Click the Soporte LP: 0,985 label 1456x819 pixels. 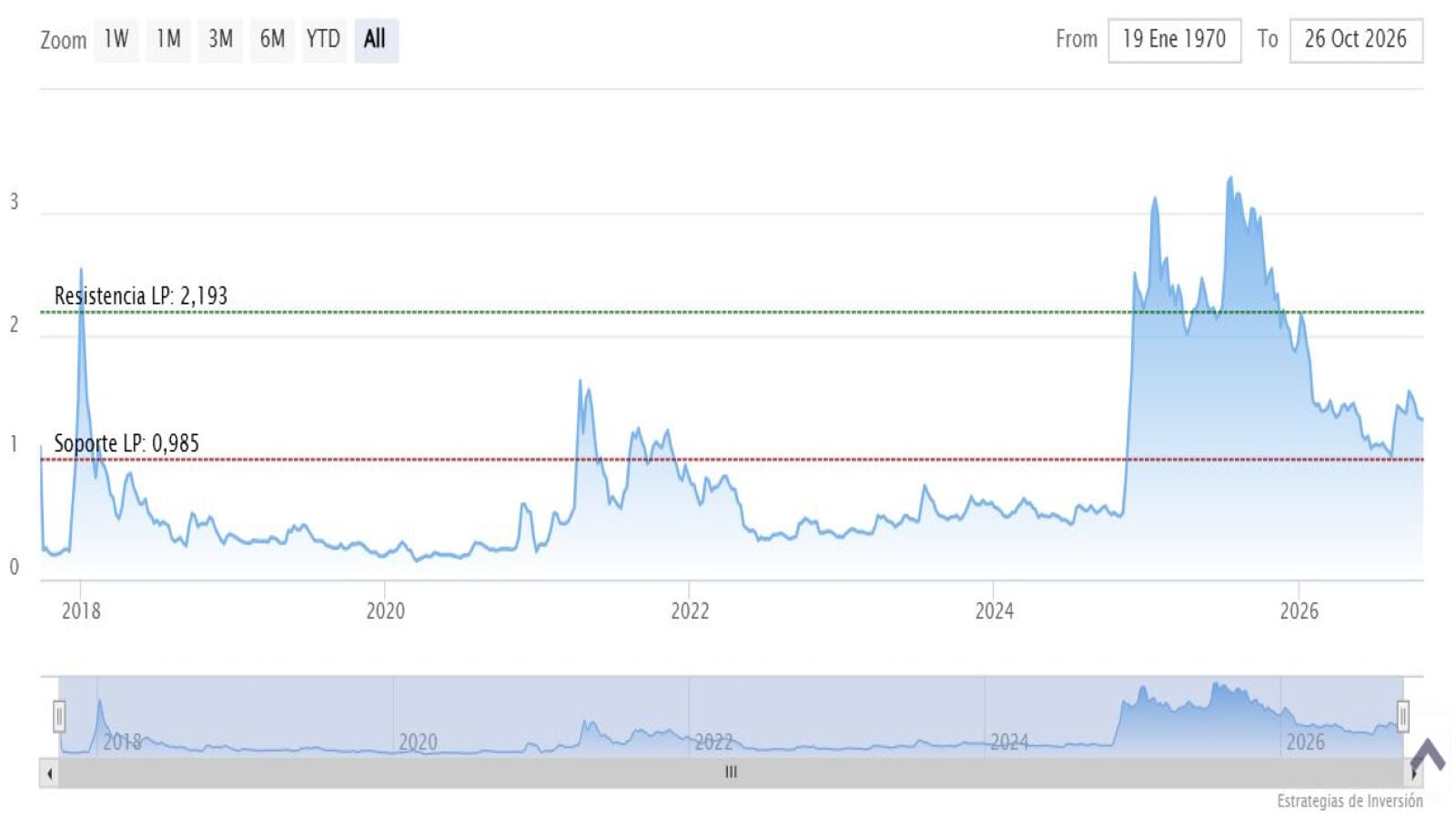126,443
